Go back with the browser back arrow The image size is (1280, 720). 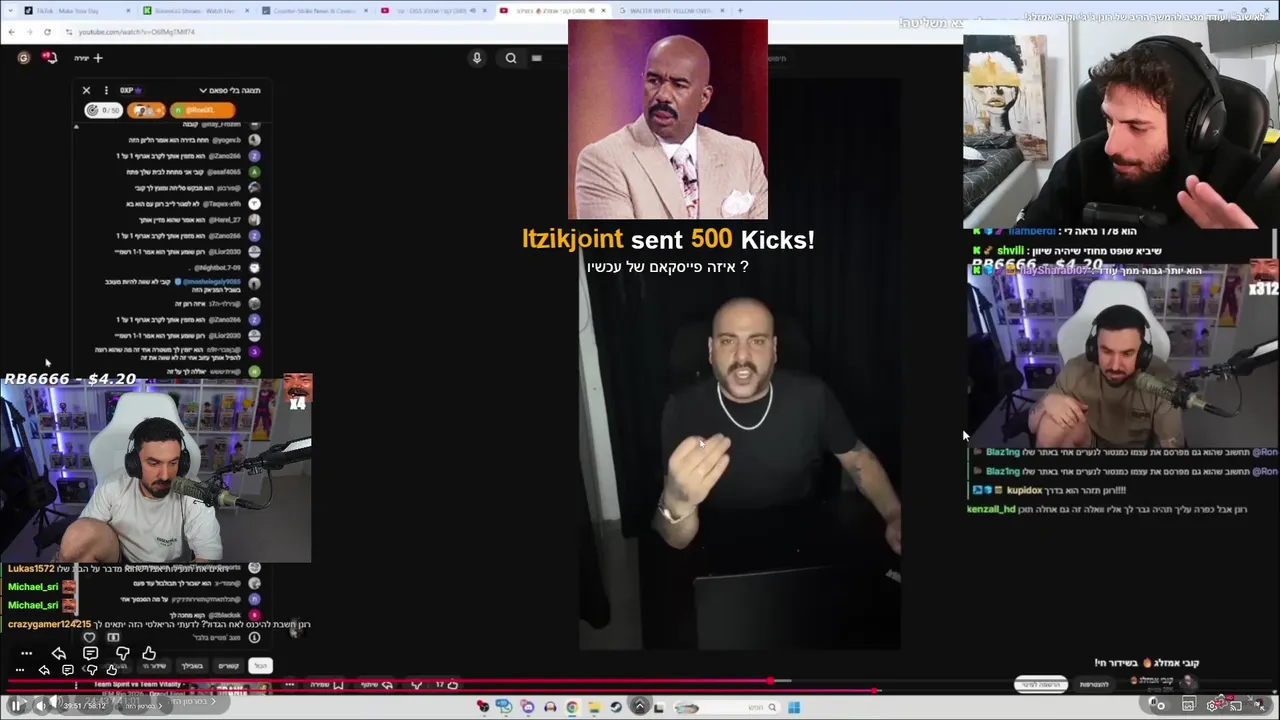point(11,31)
